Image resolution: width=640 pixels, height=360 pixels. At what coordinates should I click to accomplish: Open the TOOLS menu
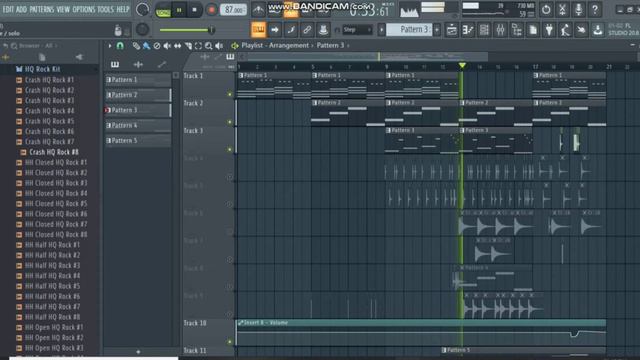click(x=105, y=9)
